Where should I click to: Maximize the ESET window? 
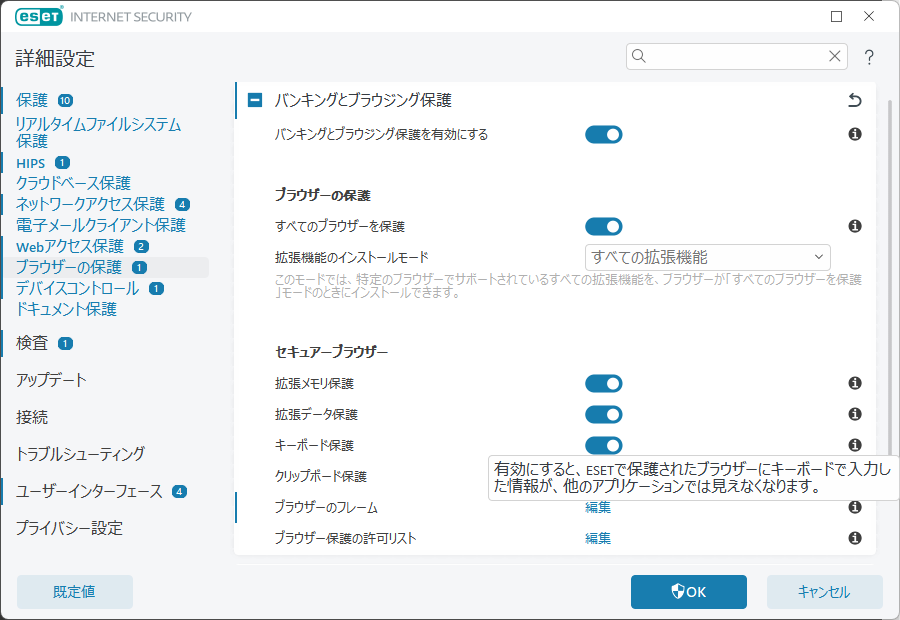pos(836,17)
